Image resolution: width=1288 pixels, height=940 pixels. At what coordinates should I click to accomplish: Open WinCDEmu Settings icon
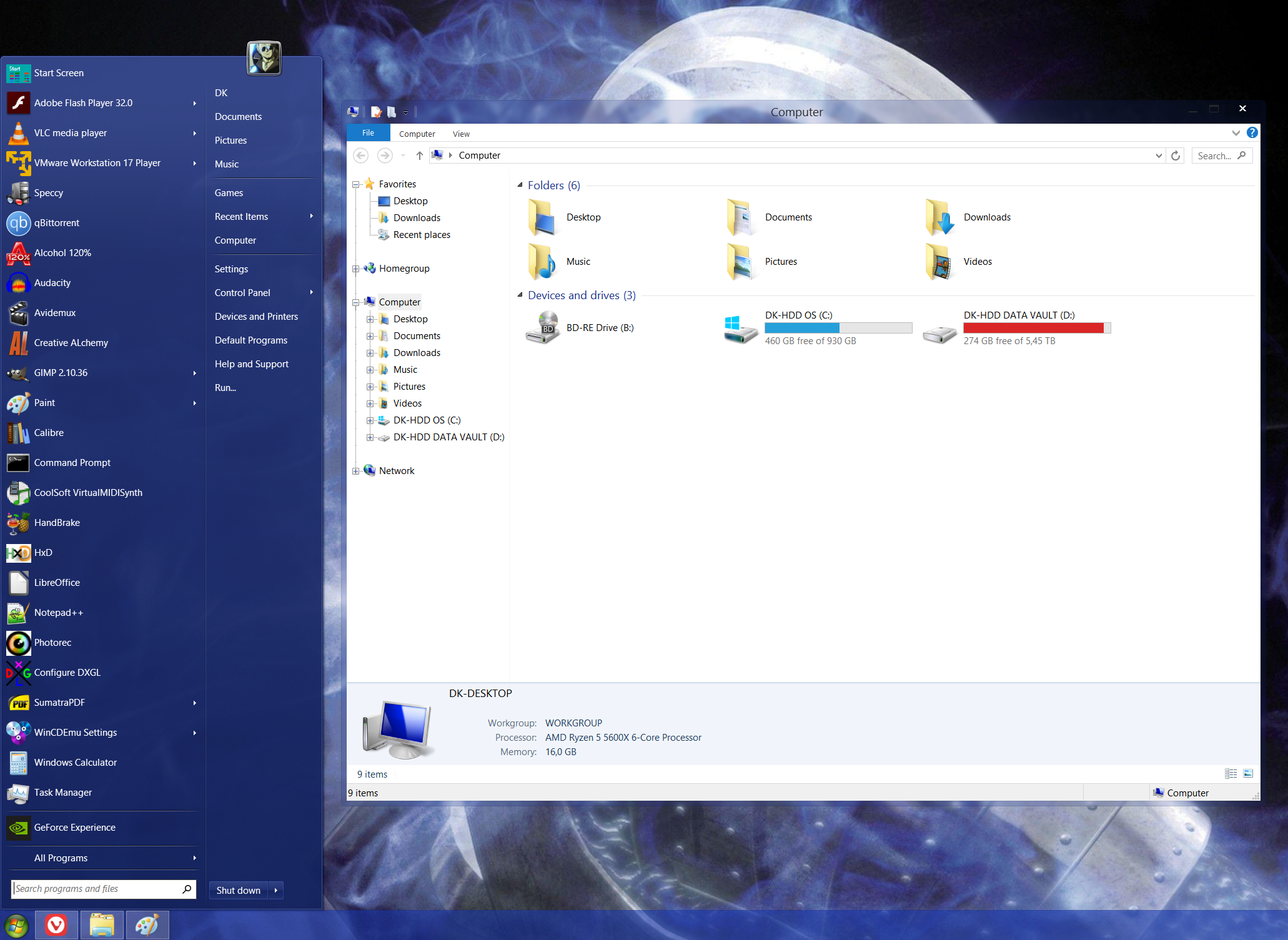[18, 733]
